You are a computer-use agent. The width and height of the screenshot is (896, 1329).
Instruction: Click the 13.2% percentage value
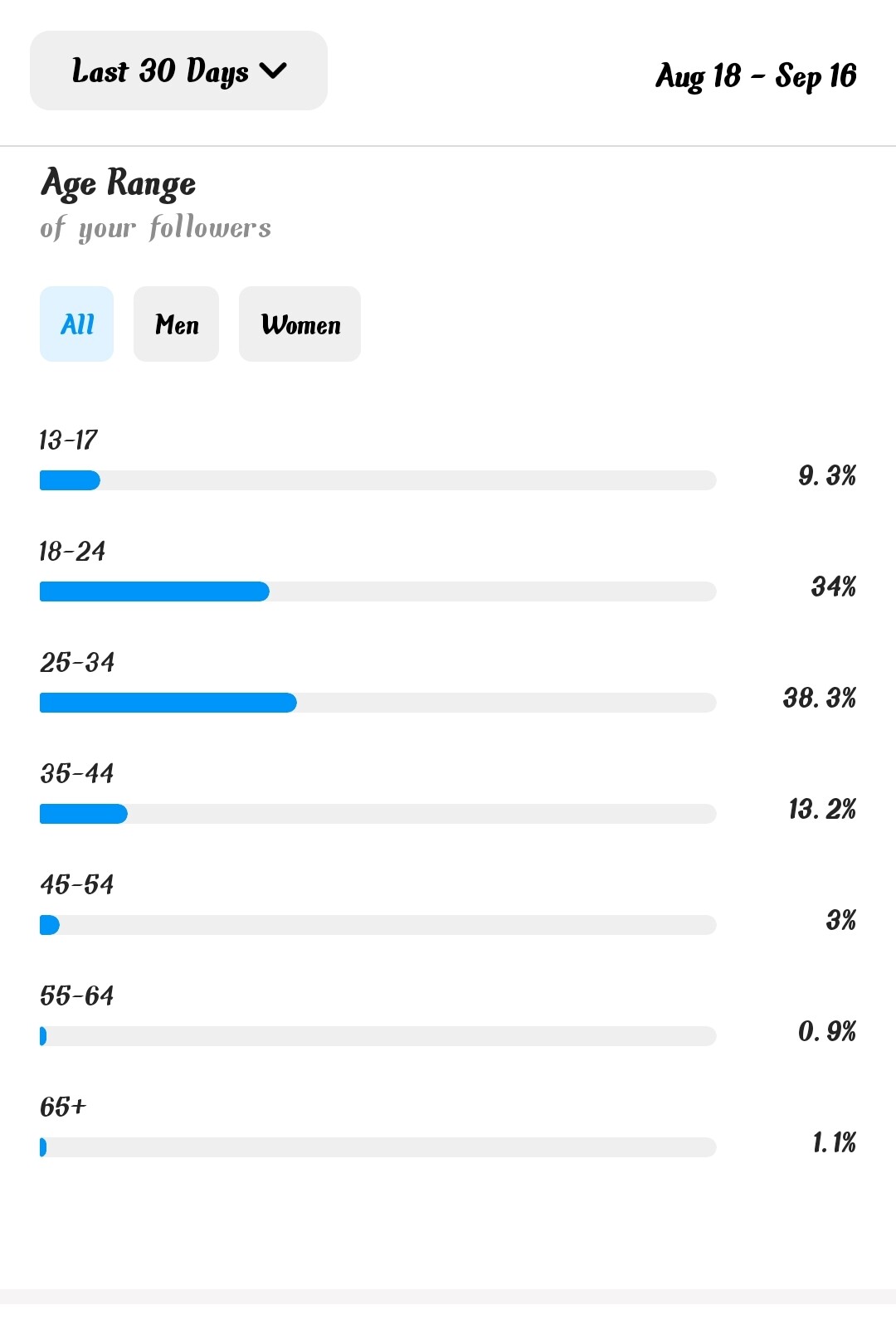tap(821, 809)
